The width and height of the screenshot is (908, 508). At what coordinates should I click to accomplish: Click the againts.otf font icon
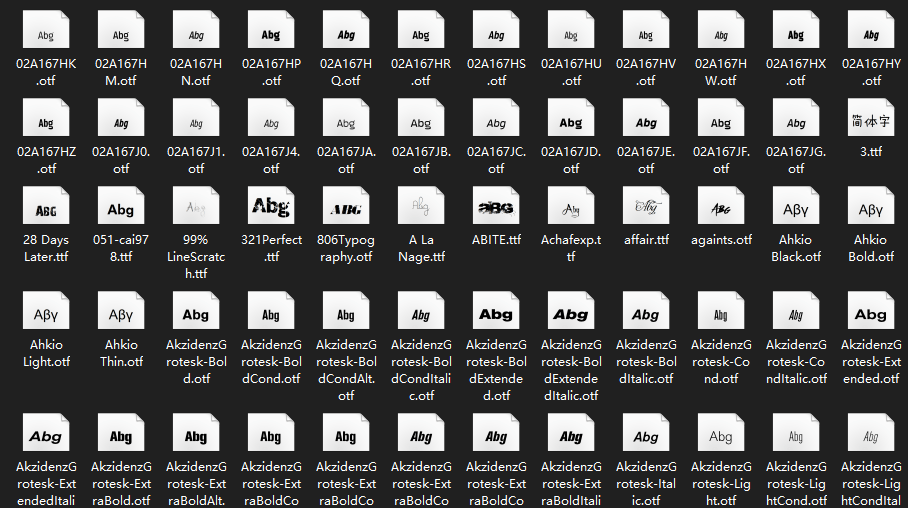(x=721, y=207)
